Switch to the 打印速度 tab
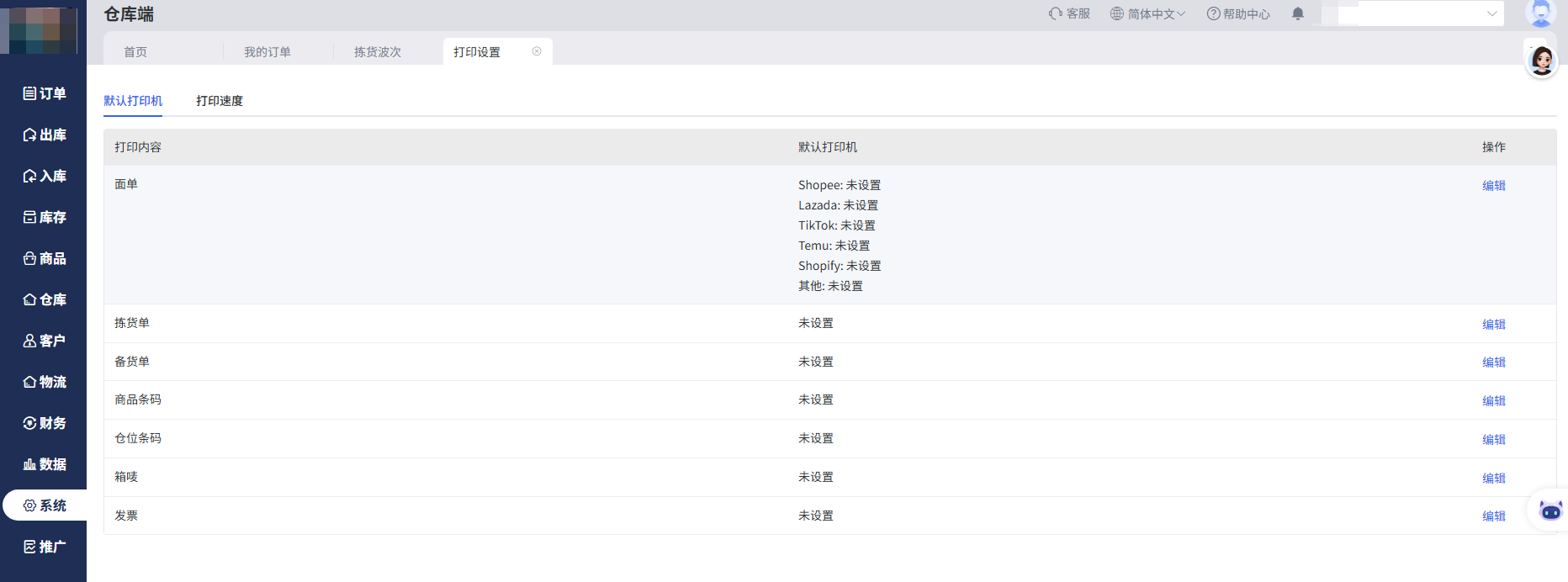Screen dimensions: 1568x582 click(220, 101)
